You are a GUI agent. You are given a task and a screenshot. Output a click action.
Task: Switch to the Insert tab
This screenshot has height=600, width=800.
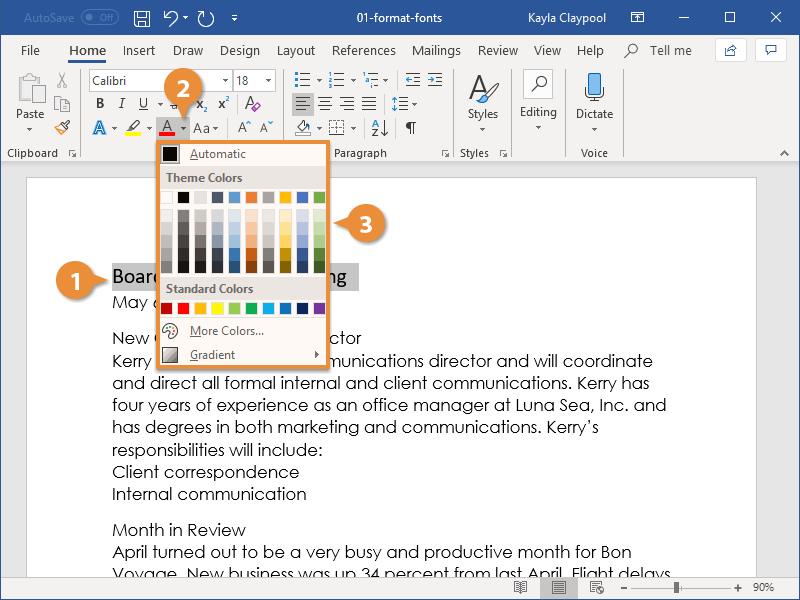139,50
